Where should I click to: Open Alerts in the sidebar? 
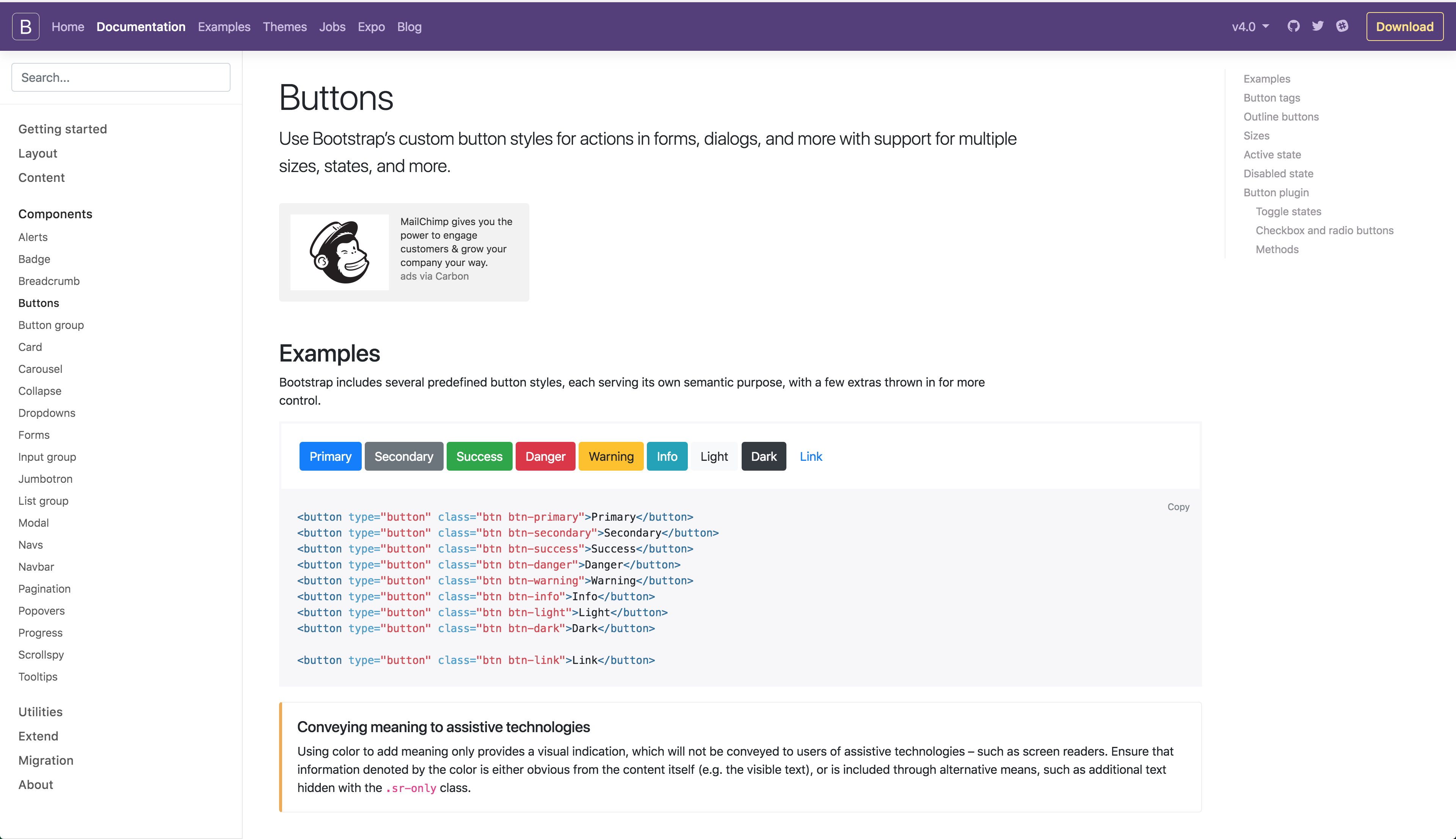[33, 237]
